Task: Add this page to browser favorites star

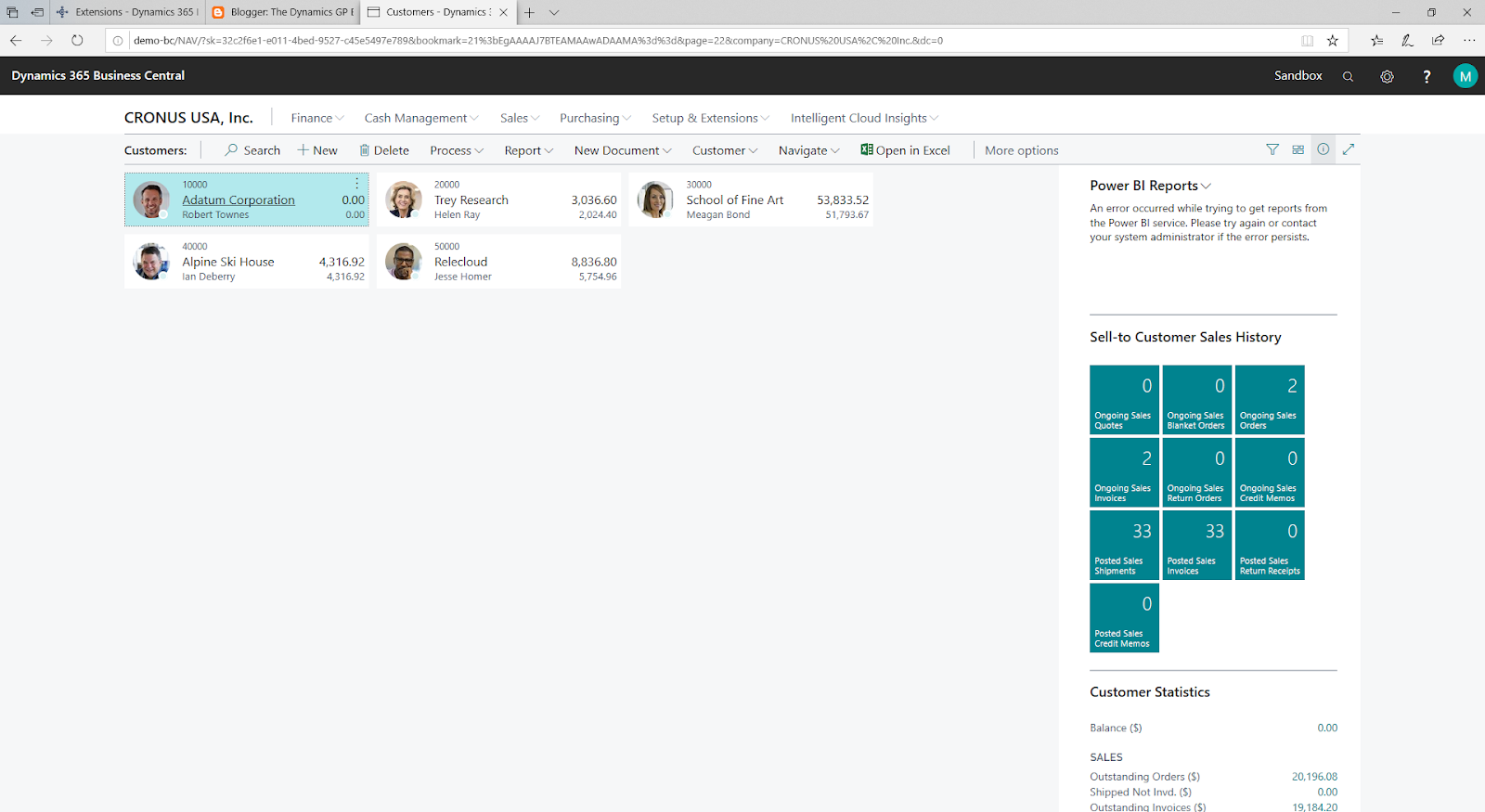Action: click(1333, 40)
